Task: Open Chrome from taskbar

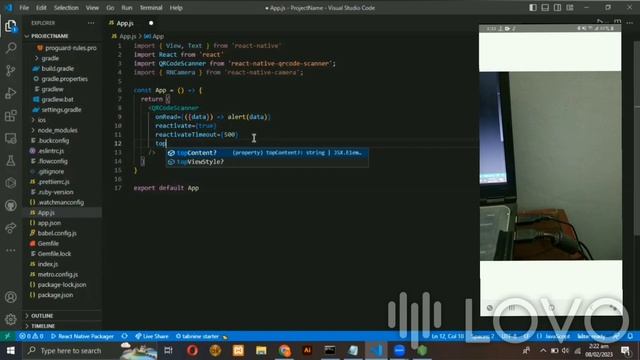Action: point(284,351)
